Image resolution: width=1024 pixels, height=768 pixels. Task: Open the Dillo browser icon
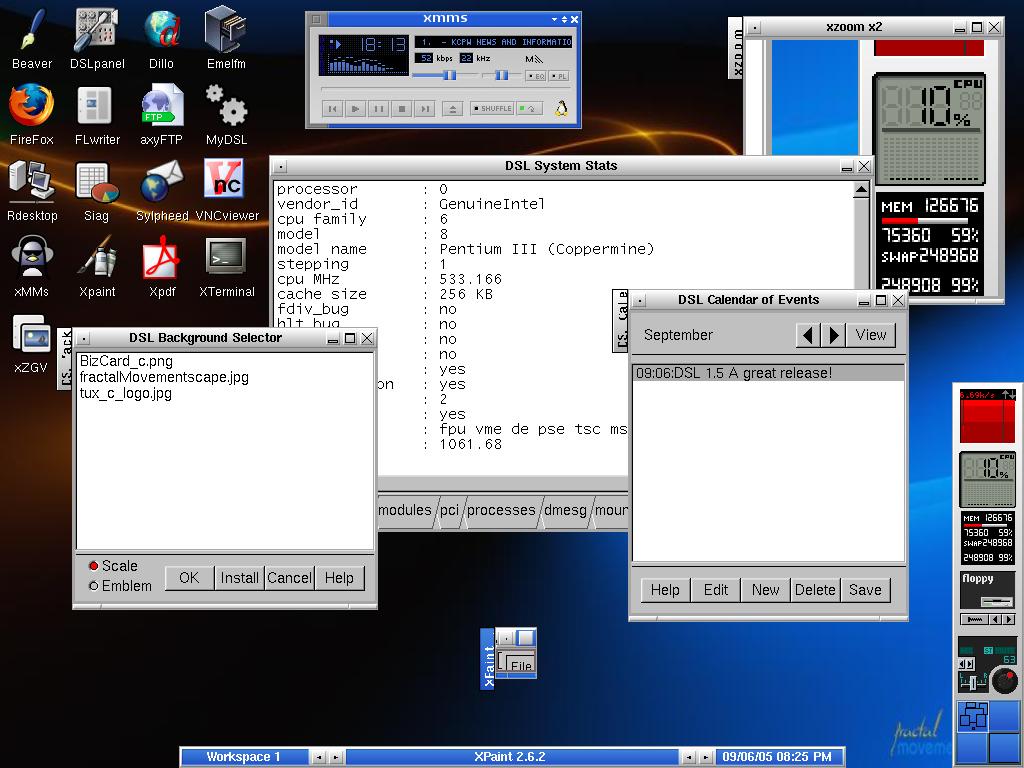[161, 38]
